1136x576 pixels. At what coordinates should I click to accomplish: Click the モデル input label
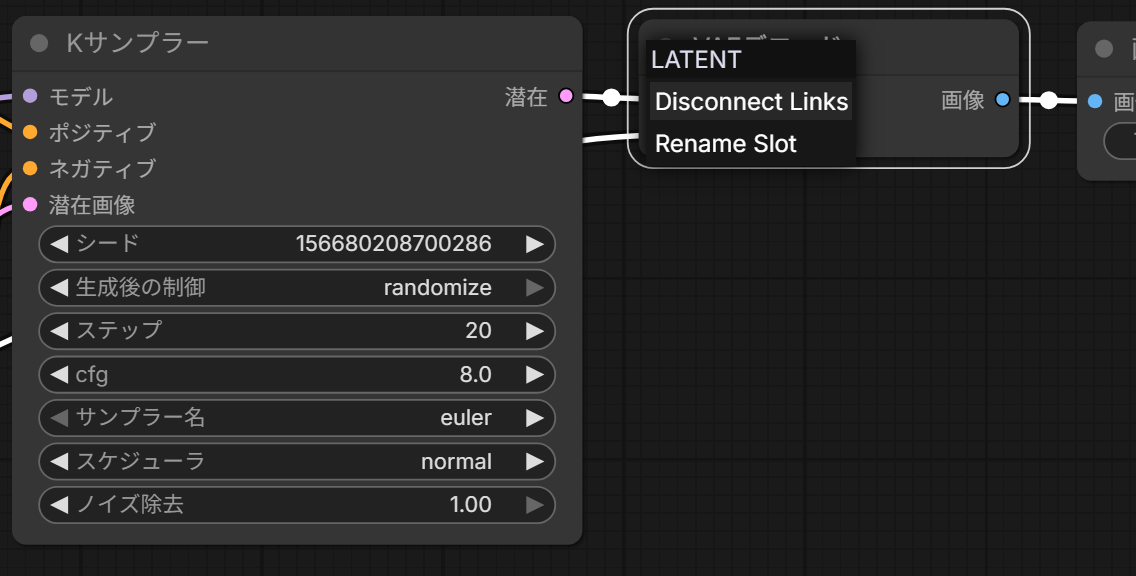click(80, 96)
